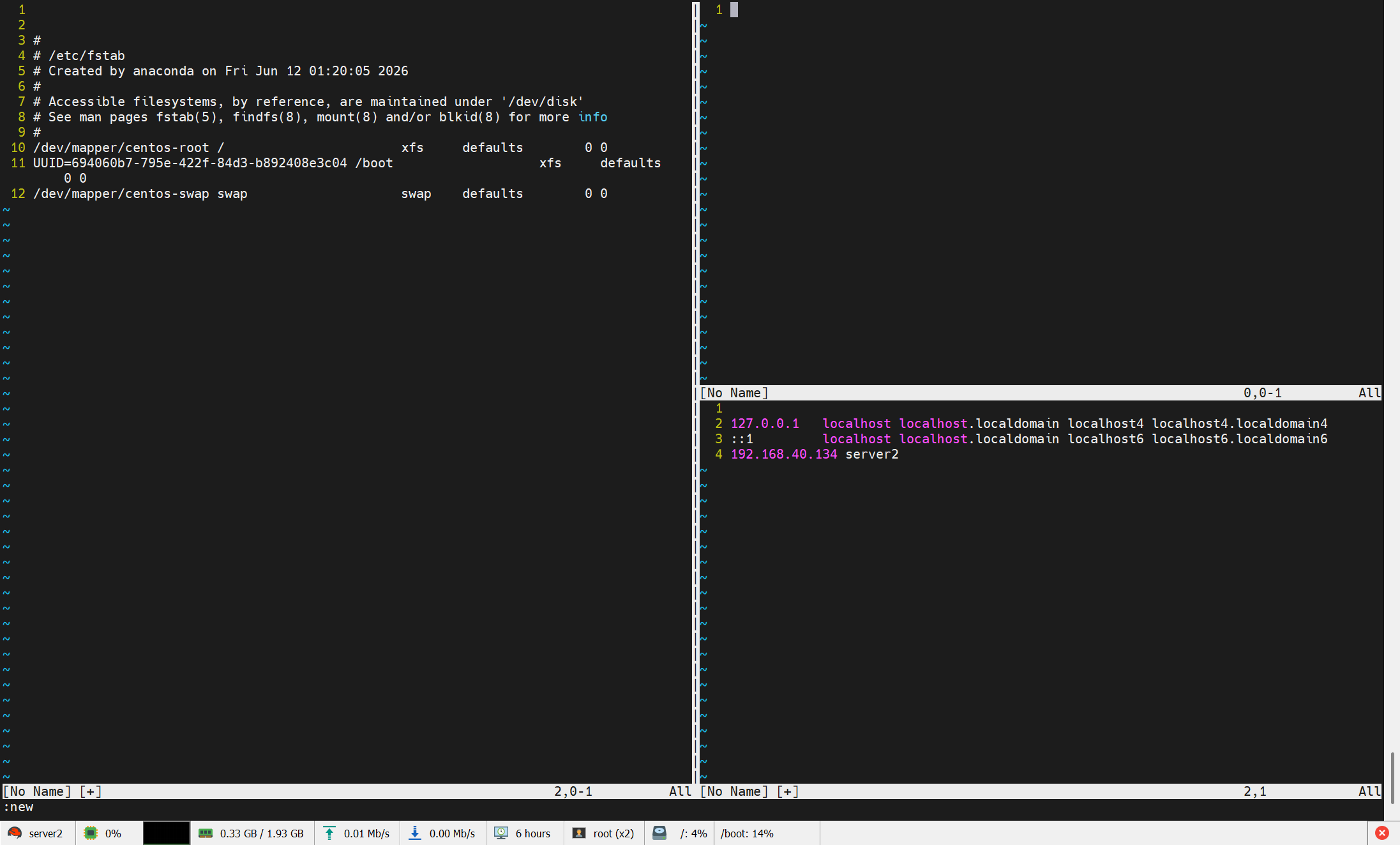This screenshot has width=1400, height=845.
Task: Click the 'server2' hostname on hosts line 4
Action: click(x=872, y=454)
